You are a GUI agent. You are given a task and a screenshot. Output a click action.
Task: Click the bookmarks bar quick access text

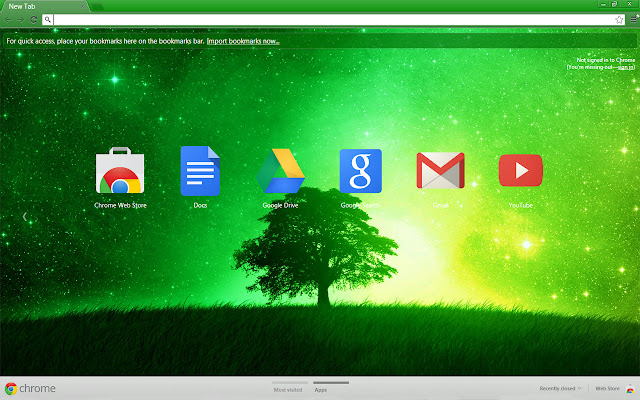click(x=105, y=41)
